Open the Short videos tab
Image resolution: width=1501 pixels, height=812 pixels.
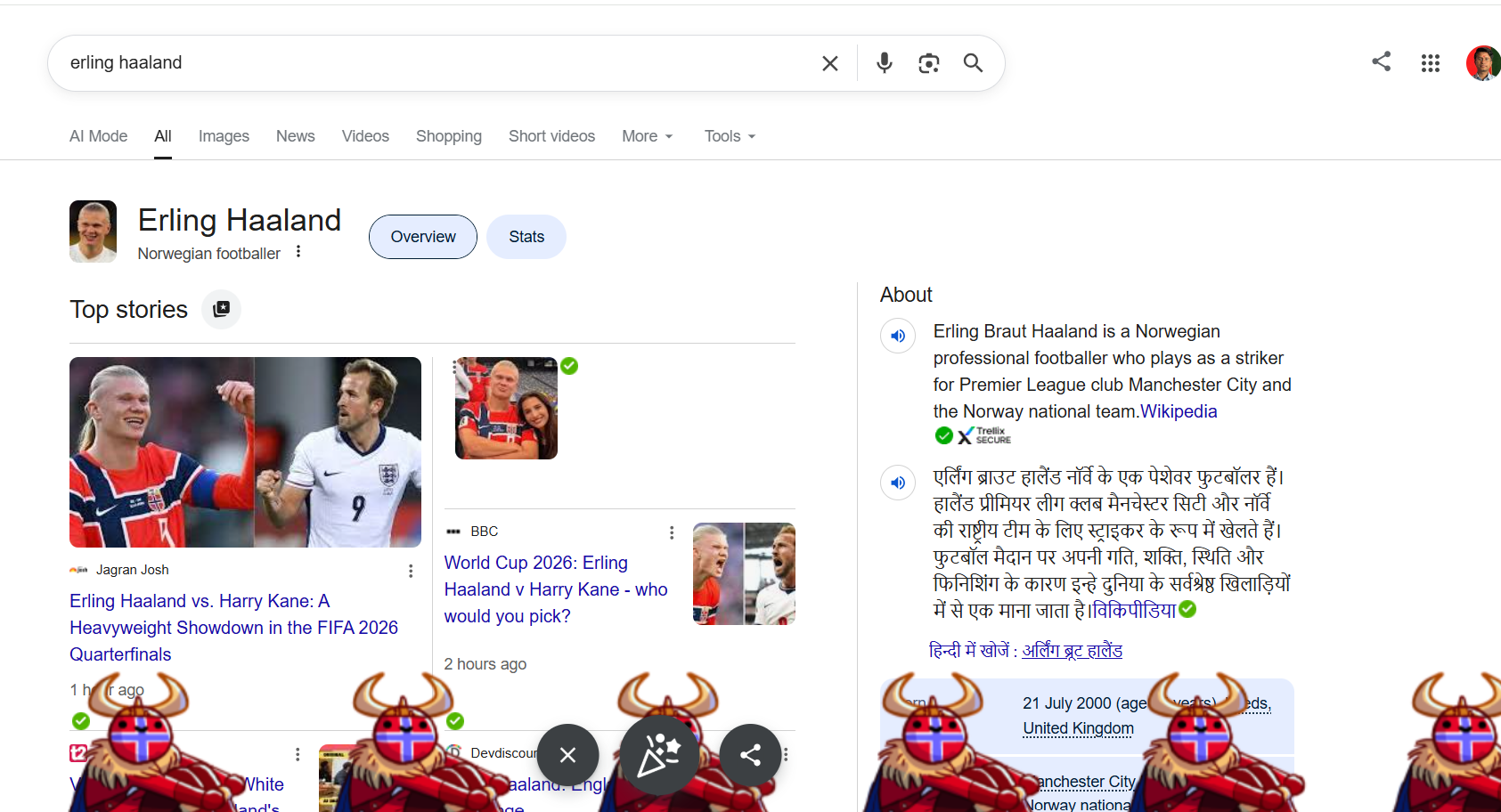(551, 136)
